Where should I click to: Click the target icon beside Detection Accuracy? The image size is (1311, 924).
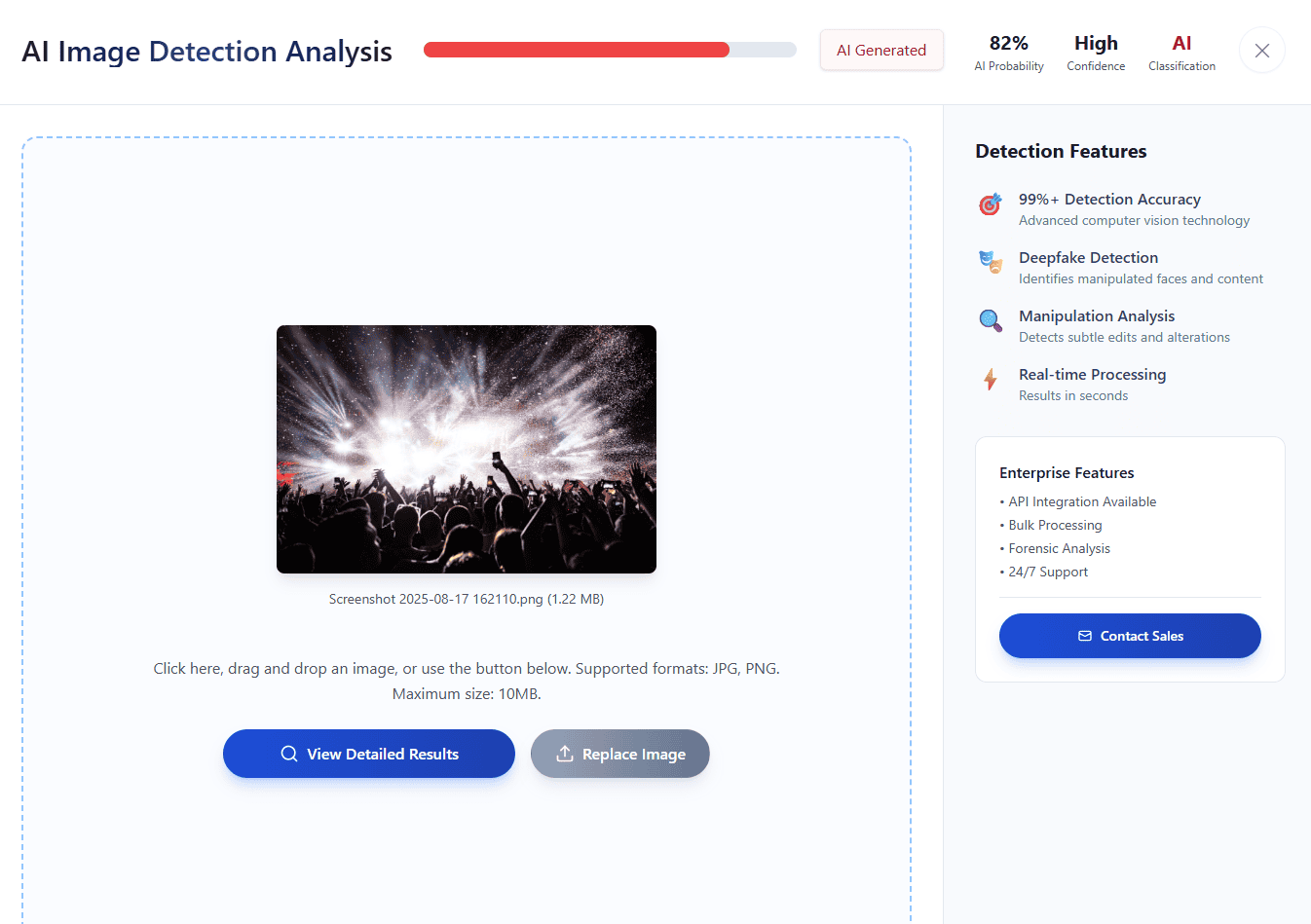click(990, 204)
